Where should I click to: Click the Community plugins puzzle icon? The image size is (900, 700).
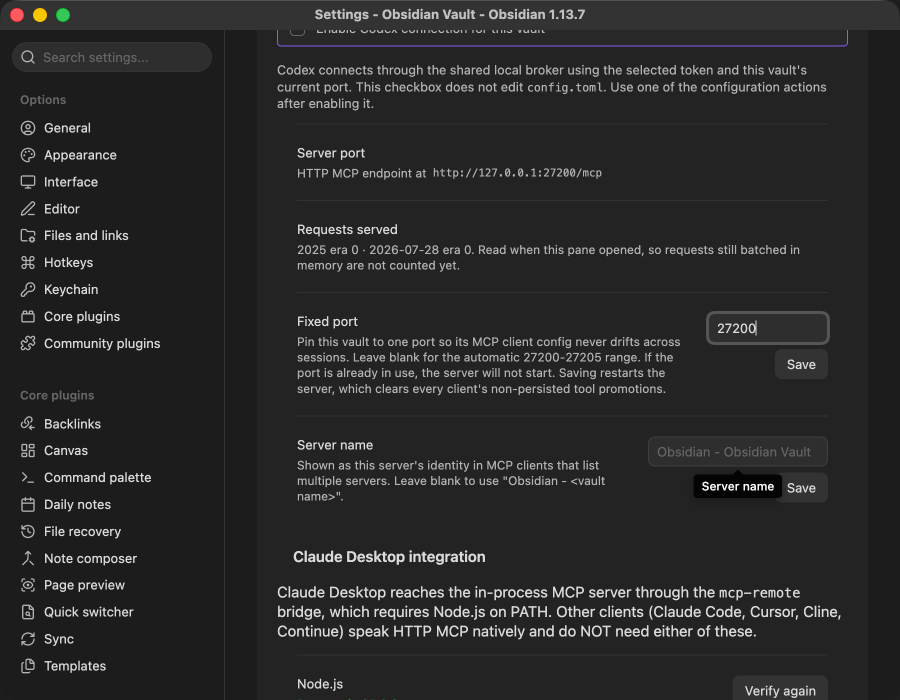coord(28,344)
